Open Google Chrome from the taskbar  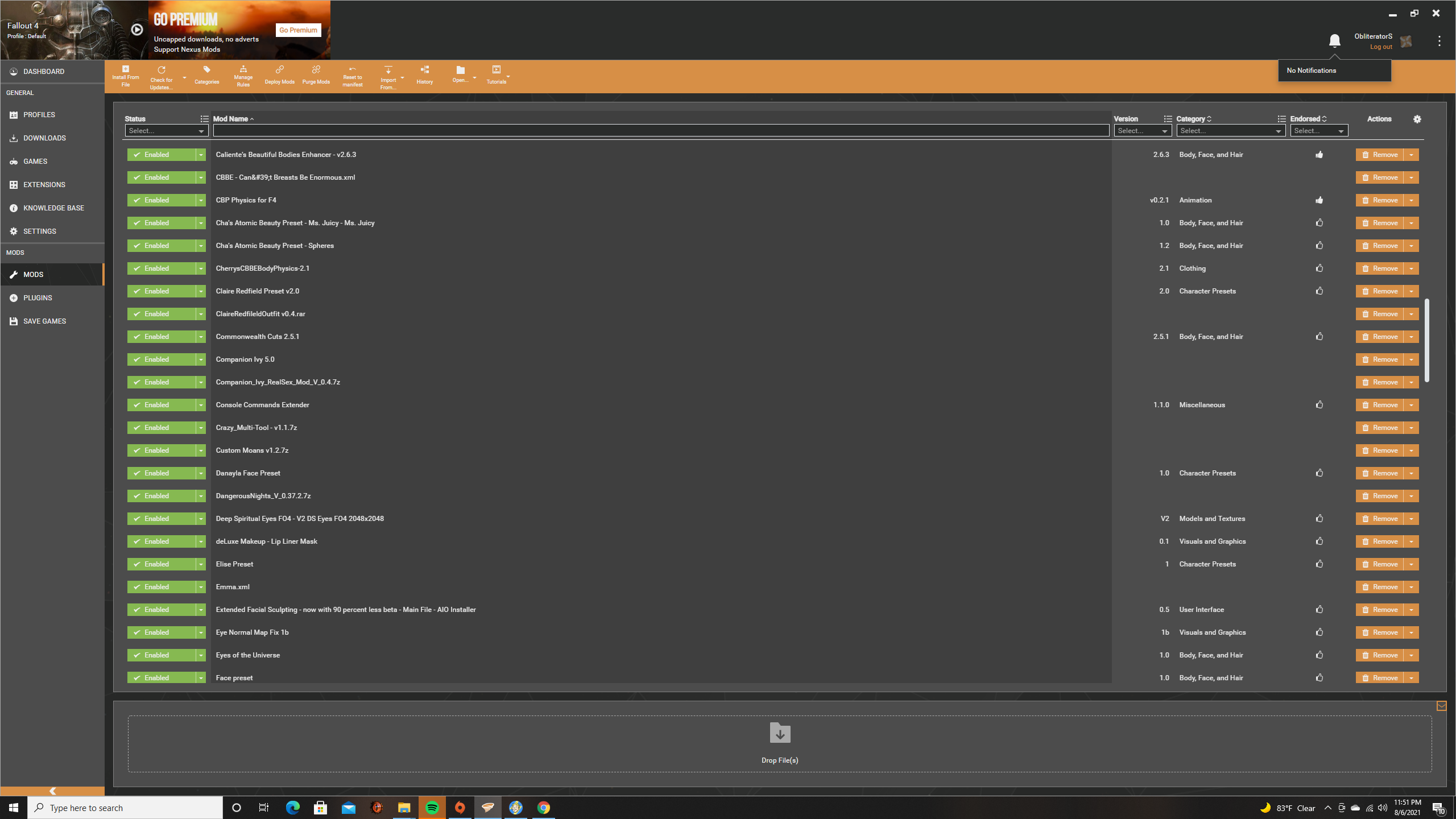(x=543, y=808)
